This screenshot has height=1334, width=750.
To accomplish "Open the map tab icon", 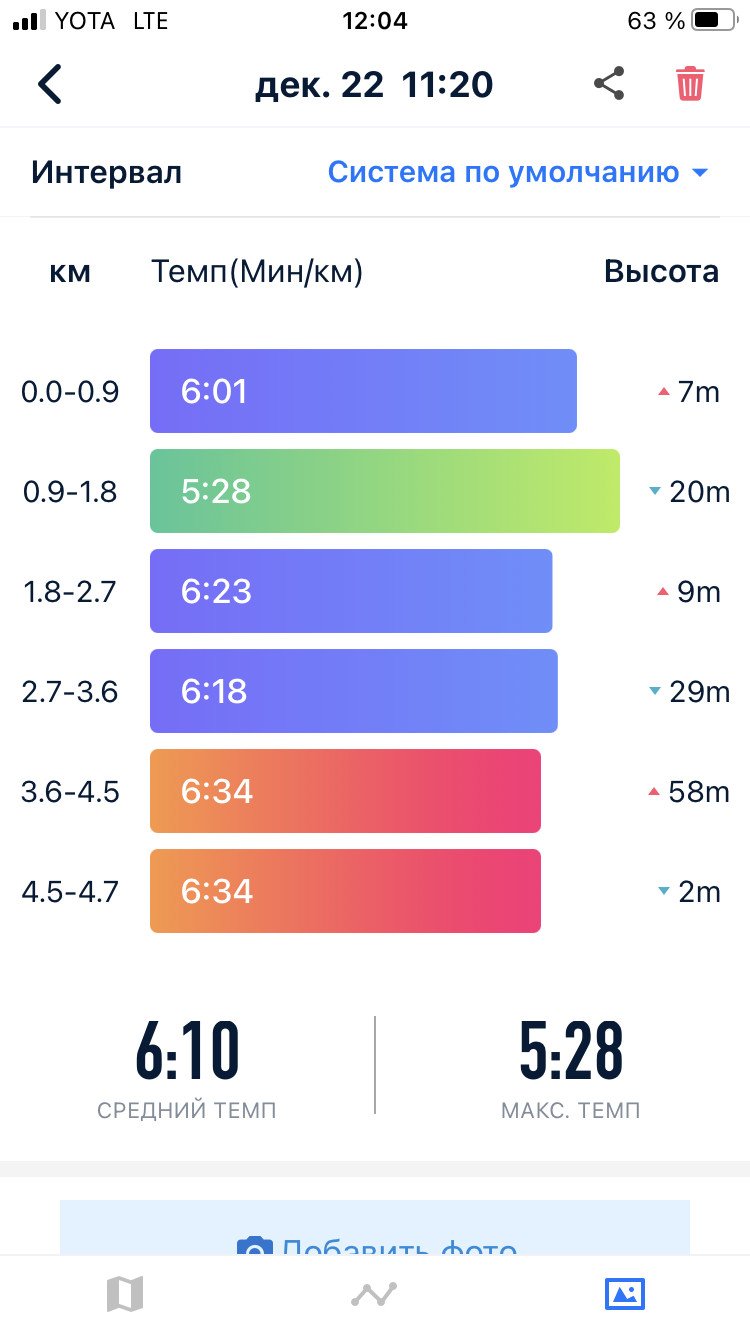I will [125, 1294].
